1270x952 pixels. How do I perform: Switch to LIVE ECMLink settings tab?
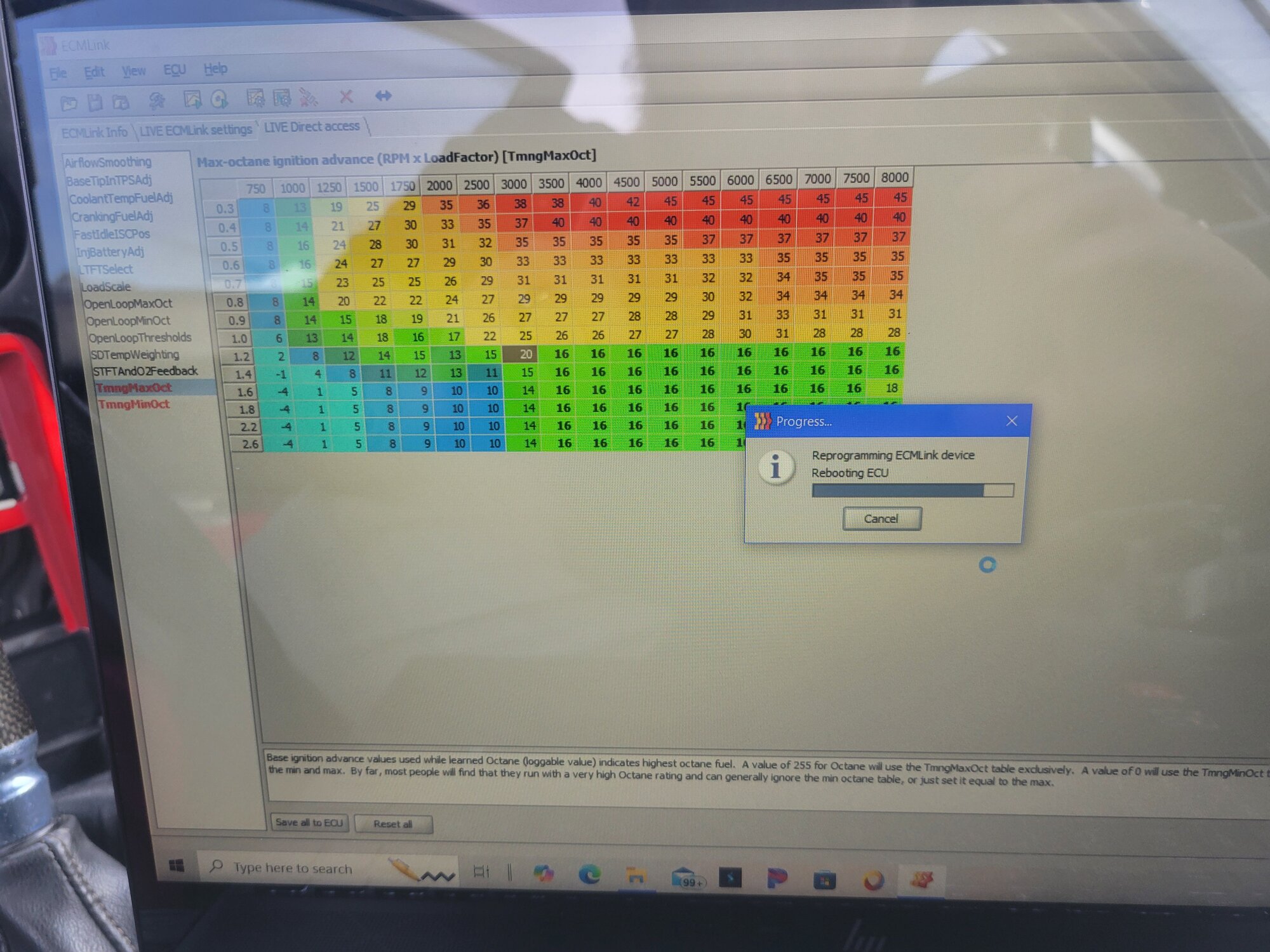pyautogui.click(x=196, y=130)
